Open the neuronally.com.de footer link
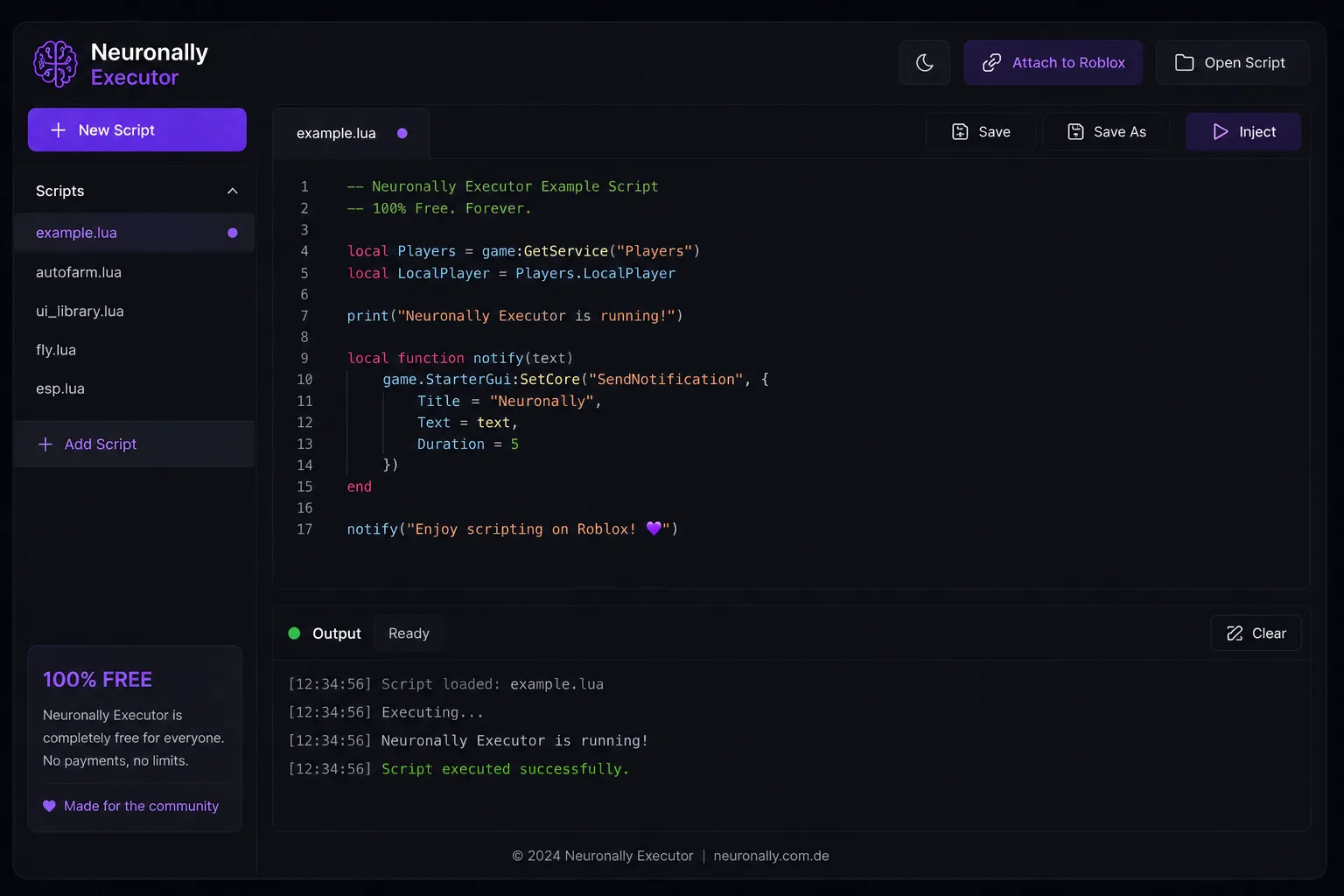 pyautogui.click(x=771, y=856)
